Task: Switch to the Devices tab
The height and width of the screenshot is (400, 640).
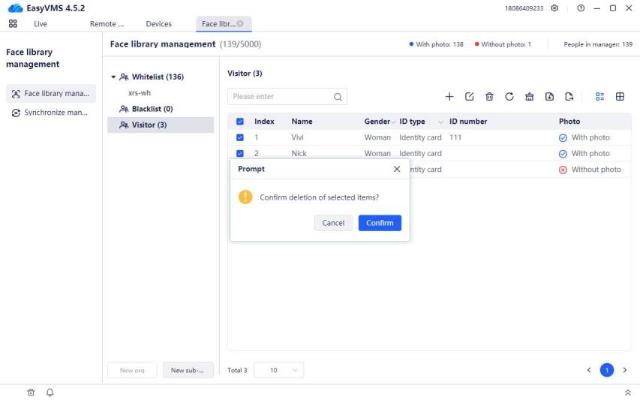Action: pos(158,23)
